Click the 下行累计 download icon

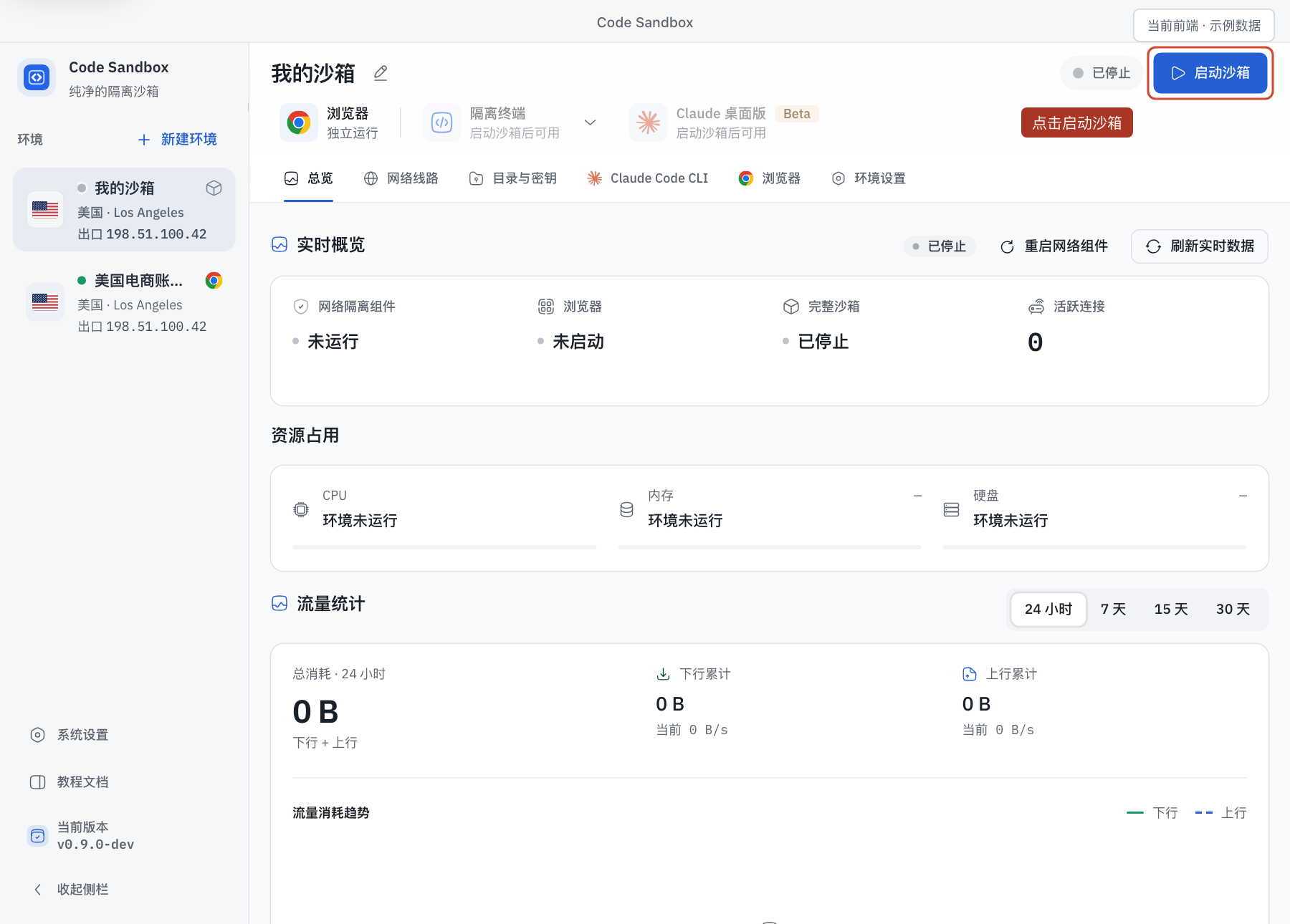664,674
